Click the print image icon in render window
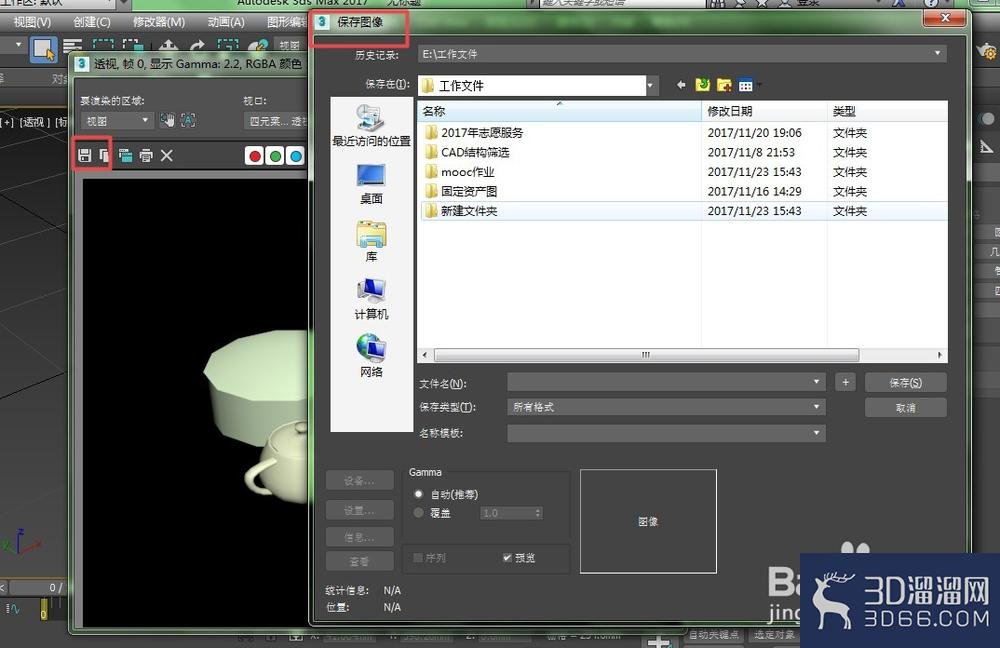The height and width of the screenshot is (648, 1000). [x=146, y=155]
